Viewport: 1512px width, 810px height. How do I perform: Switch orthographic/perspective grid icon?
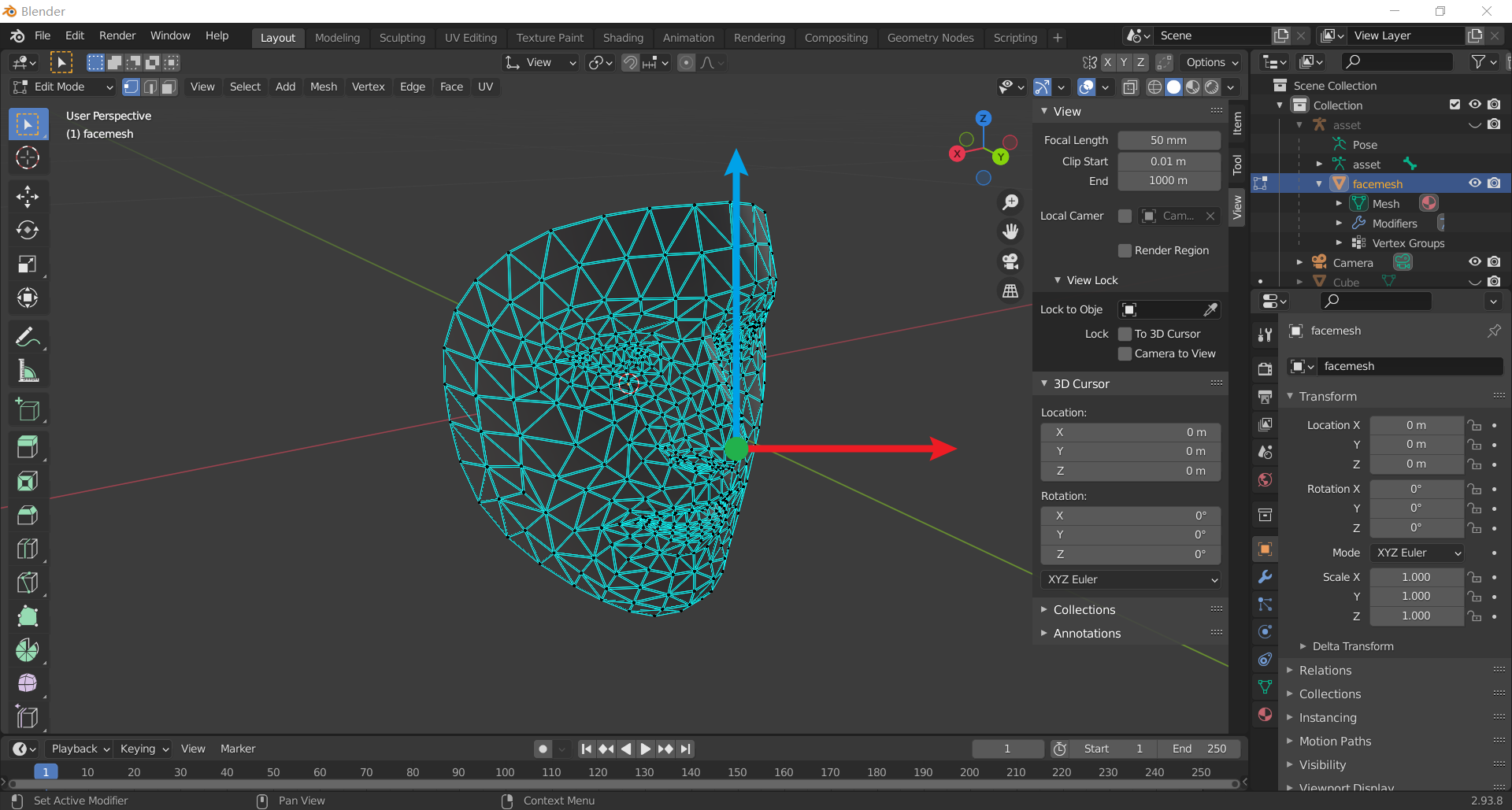pos(1010,290)
